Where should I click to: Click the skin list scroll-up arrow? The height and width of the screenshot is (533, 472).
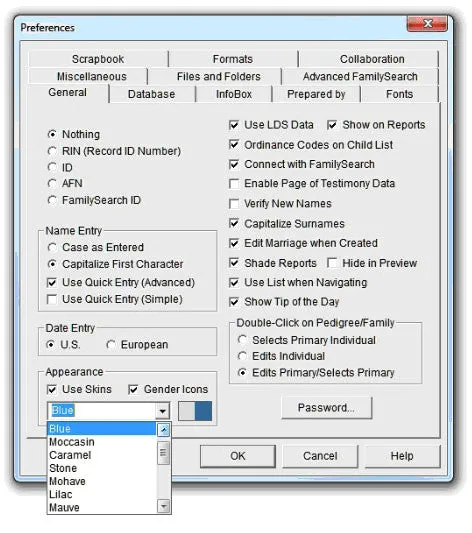pyautogui.click(x=163, y=430)
